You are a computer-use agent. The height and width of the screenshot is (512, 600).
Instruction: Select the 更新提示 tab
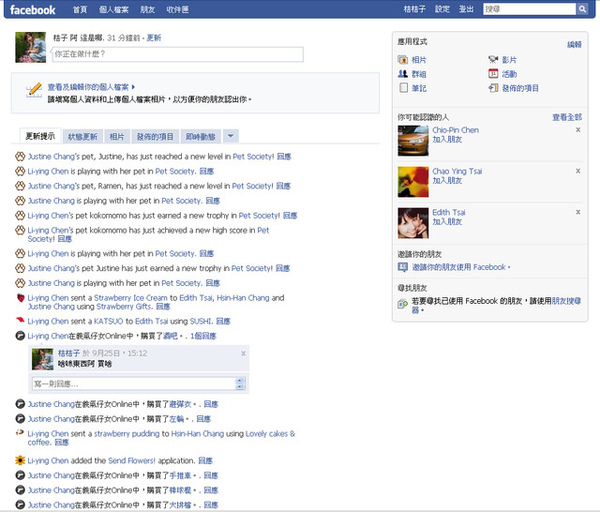(40, 136)
